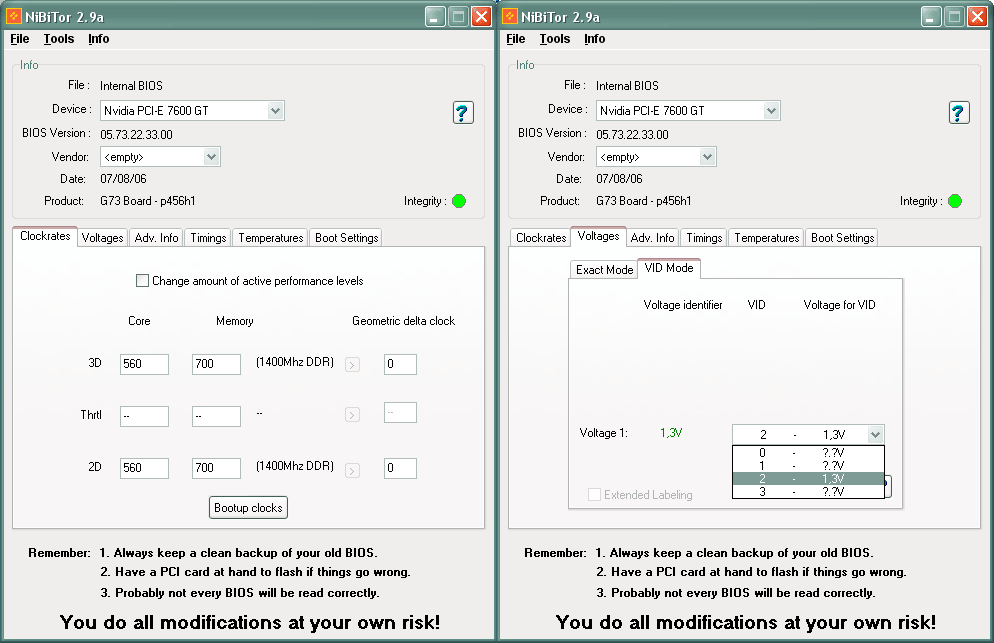
Task: Open the File menu in left window
Action: click(20, 39)
